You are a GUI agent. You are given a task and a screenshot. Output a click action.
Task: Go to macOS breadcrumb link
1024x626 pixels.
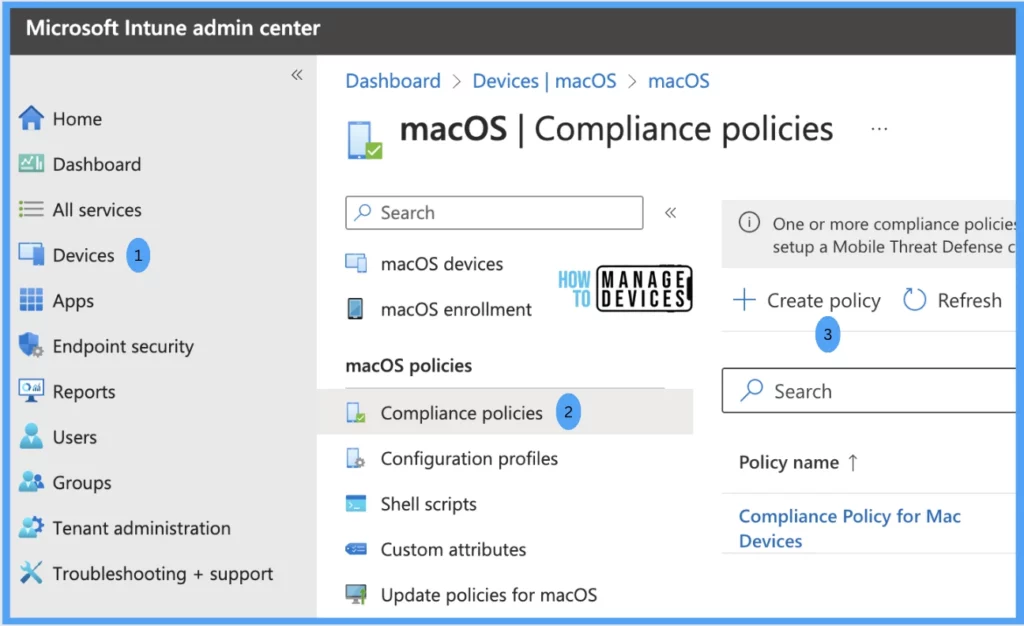[x=679, y=81]
